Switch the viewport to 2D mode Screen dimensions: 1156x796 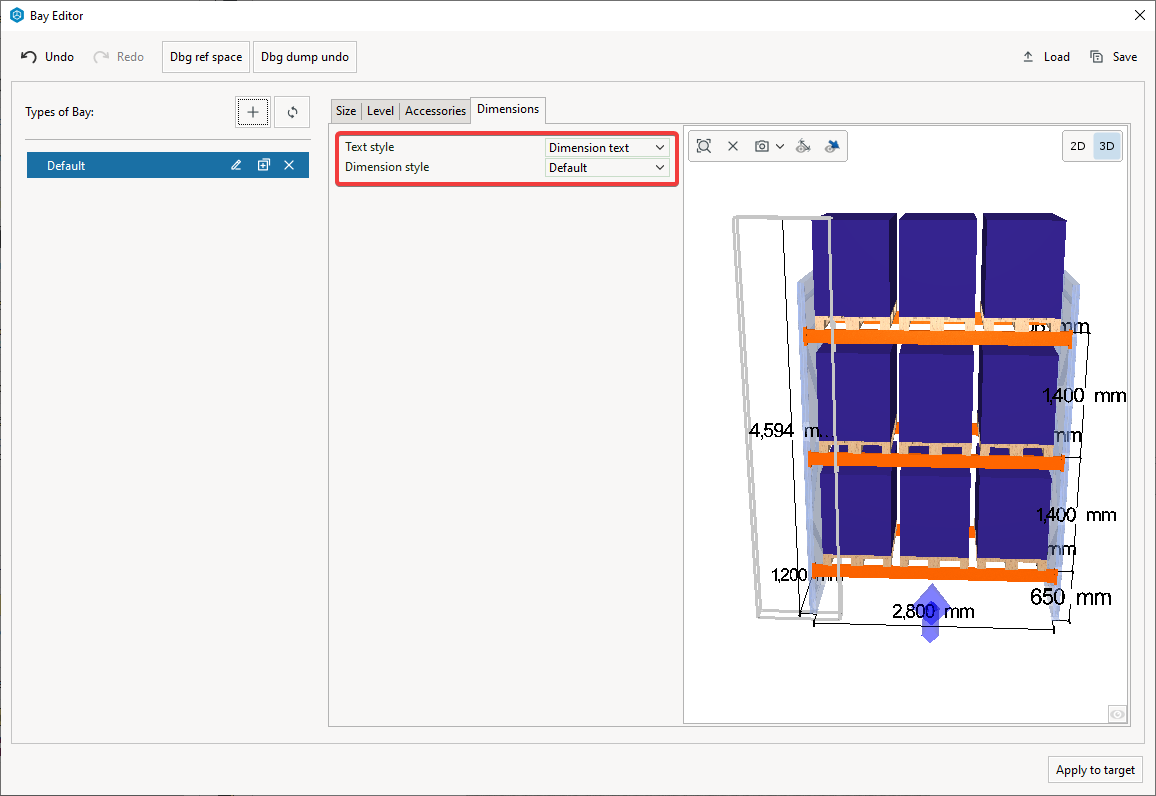(x=1077, y=146)
